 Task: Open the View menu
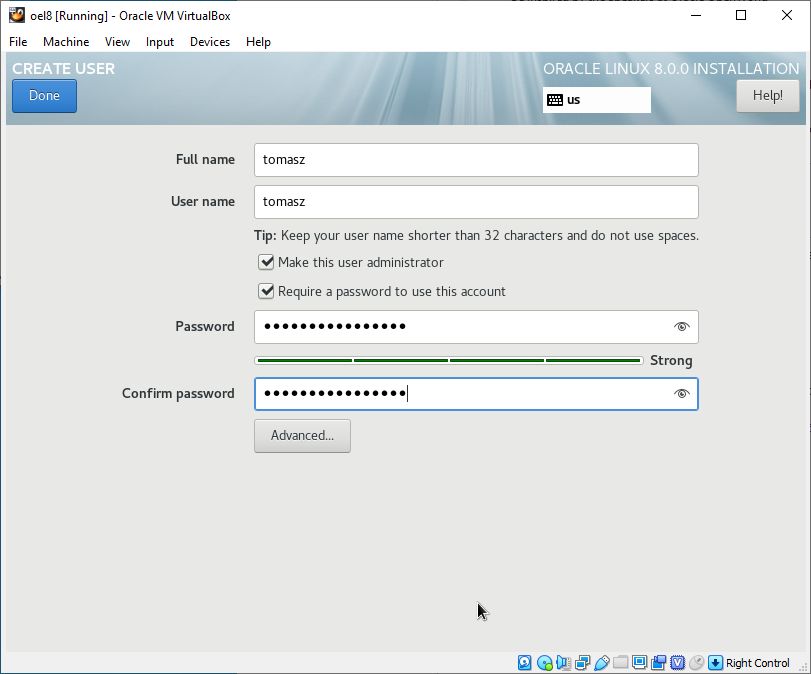click(117, 42)
